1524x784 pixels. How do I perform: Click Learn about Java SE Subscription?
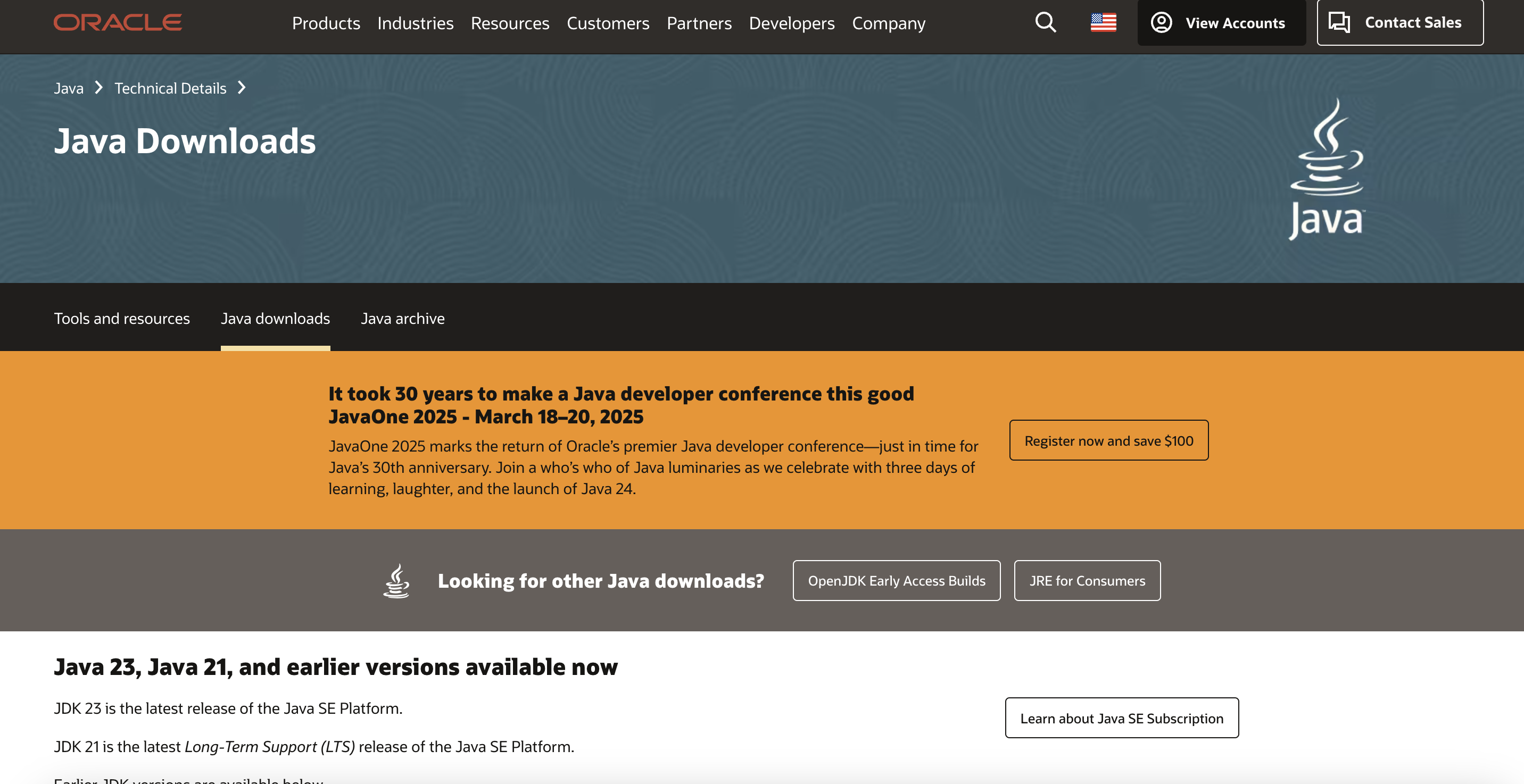click(x=1121, y=718)
